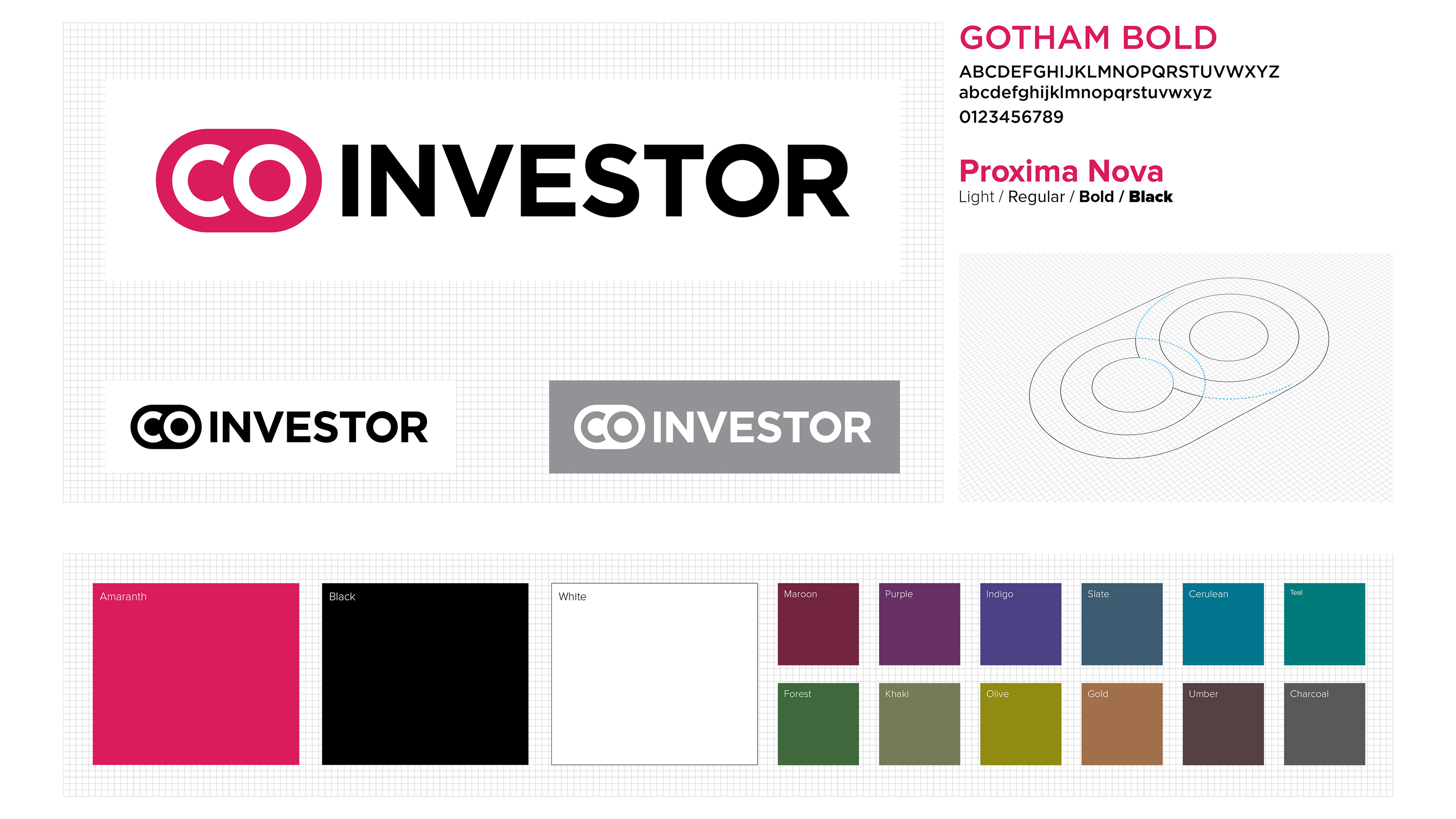Choose the Slate swatch
Viewport: 1456px width, 819px height.
click(1122, 624)
